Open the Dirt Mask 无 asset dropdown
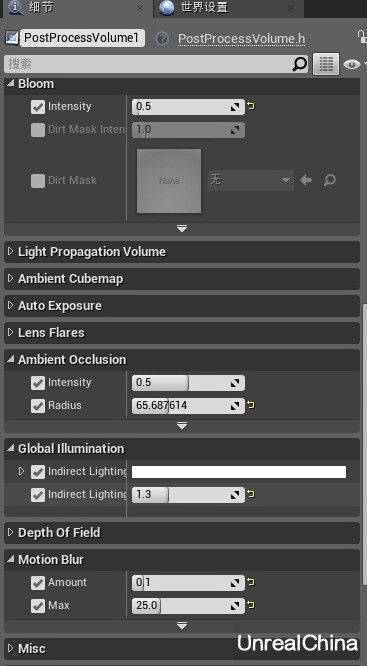 coord(251,180)
